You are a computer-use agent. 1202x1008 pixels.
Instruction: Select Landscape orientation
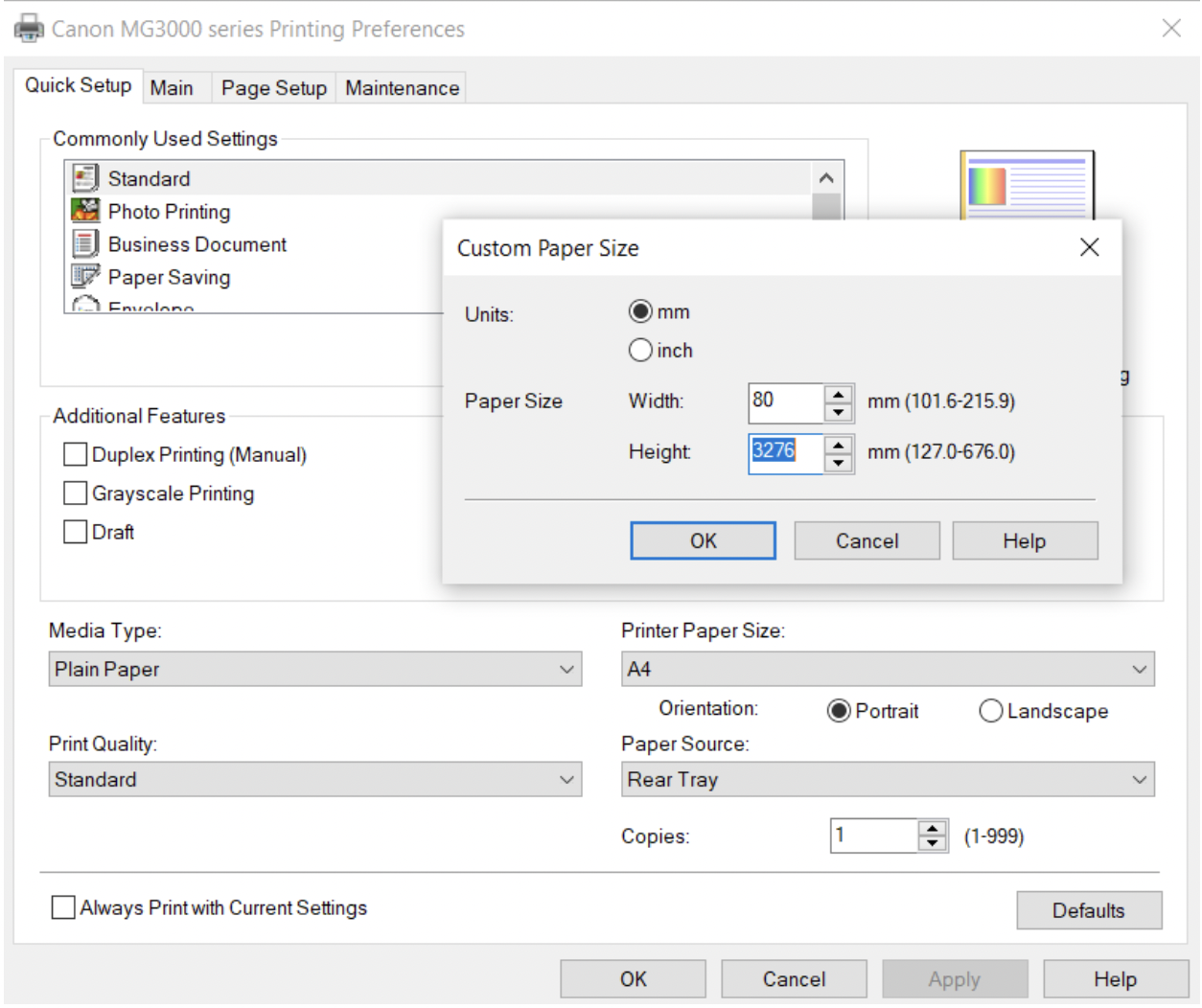coord(991,711)
